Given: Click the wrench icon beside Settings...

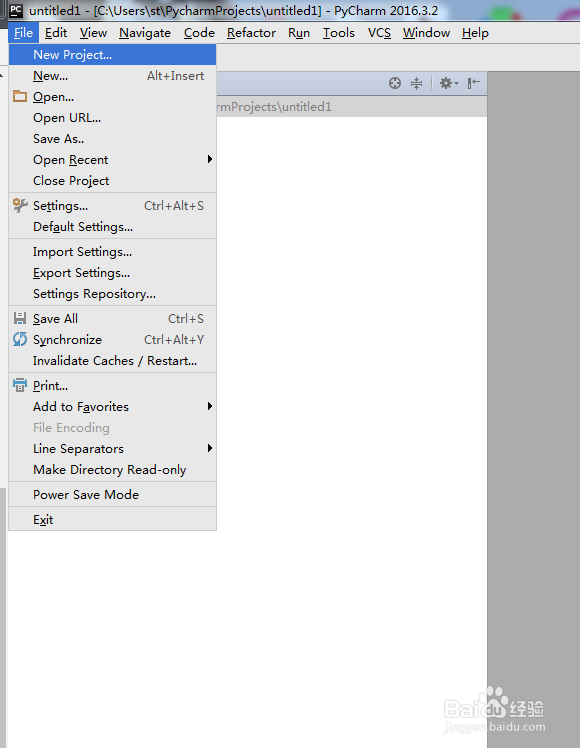Looking at the screenshot, I should tap(20, 206).
